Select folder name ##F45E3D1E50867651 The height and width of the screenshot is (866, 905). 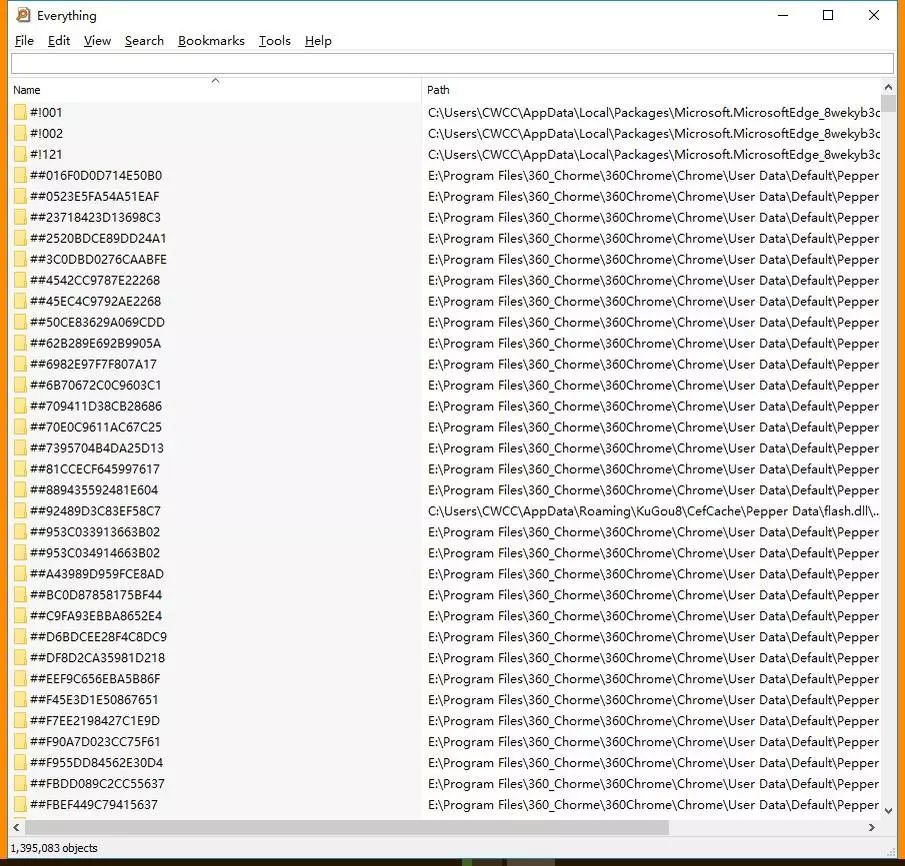click(94, 700)
